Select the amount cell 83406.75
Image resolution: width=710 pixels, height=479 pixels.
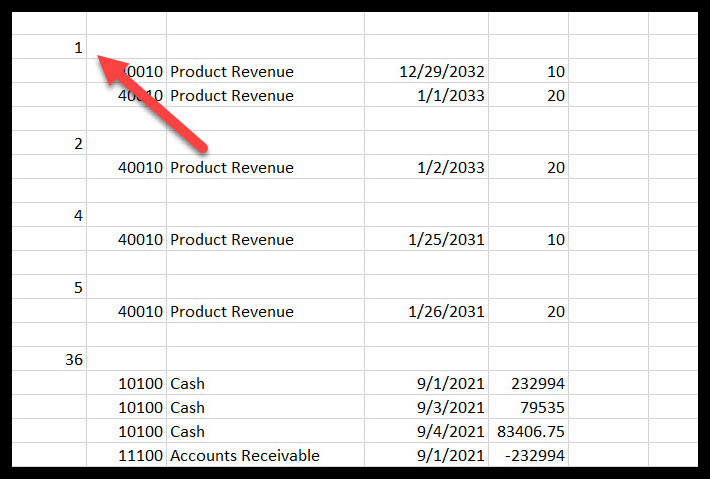coord(530,432)
